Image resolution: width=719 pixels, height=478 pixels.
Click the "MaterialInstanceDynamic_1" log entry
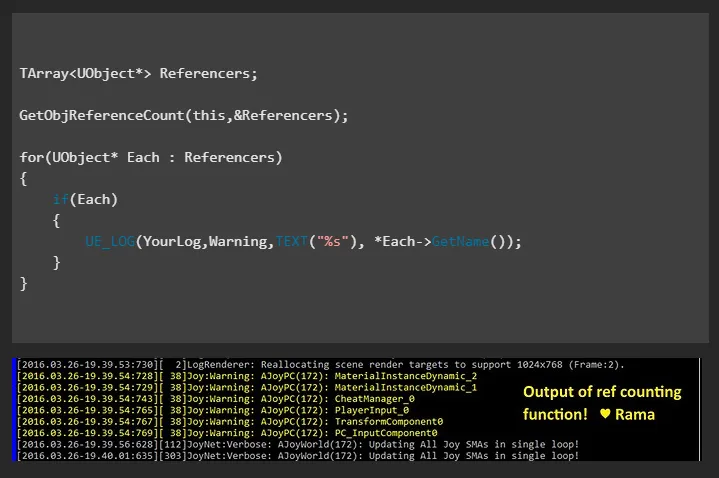(247, 388)
